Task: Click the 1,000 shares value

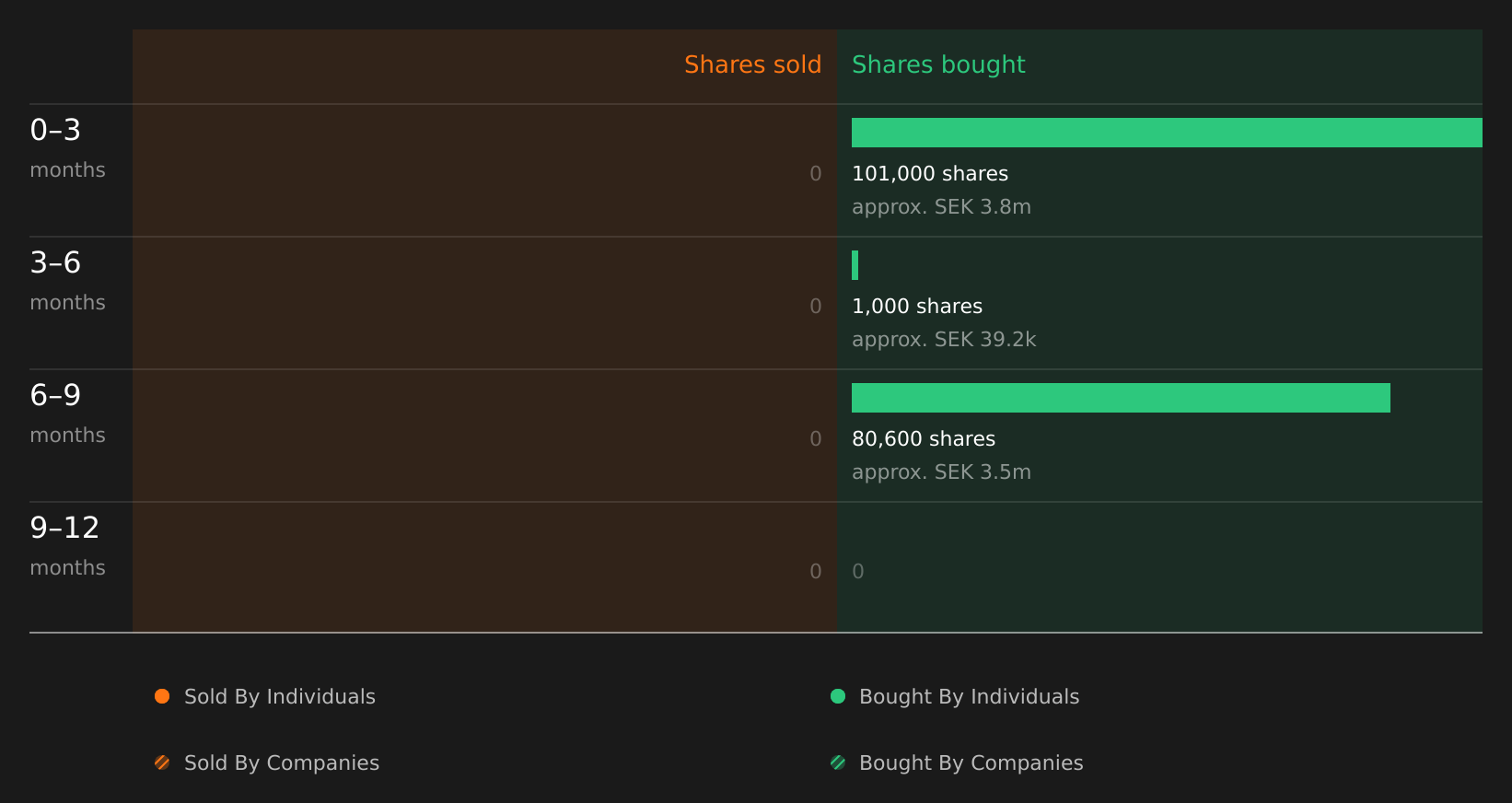Action: click(x=917, y=307)
